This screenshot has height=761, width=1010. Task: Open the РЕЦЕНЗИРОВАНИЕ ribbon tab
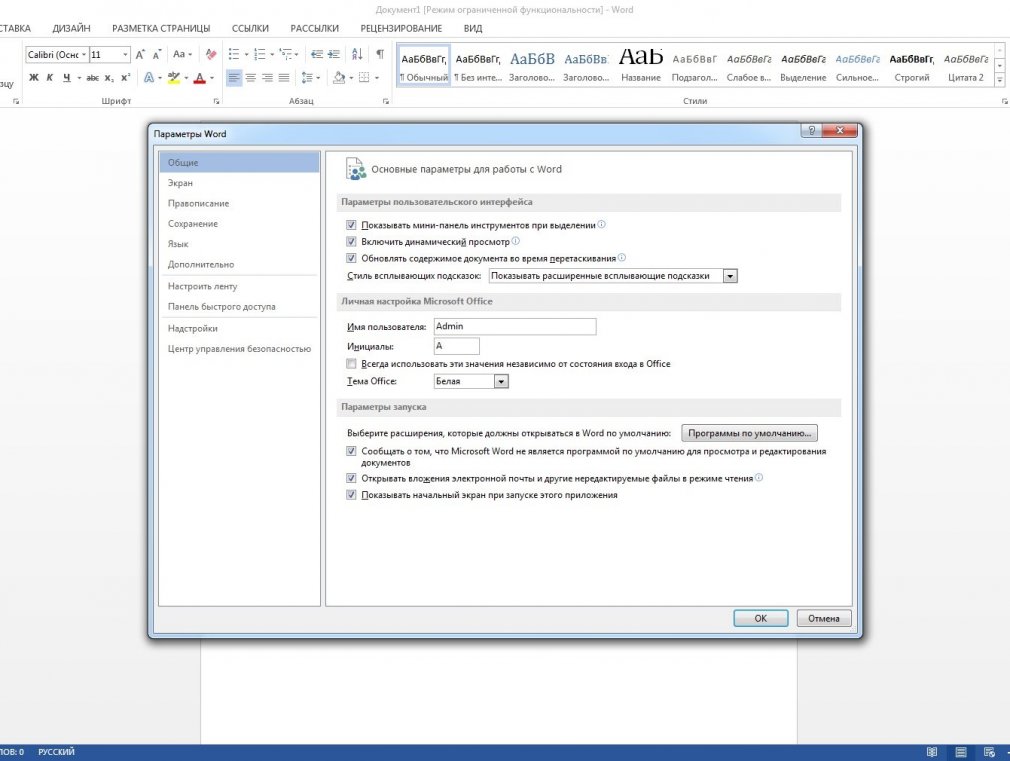pos(401,28)
